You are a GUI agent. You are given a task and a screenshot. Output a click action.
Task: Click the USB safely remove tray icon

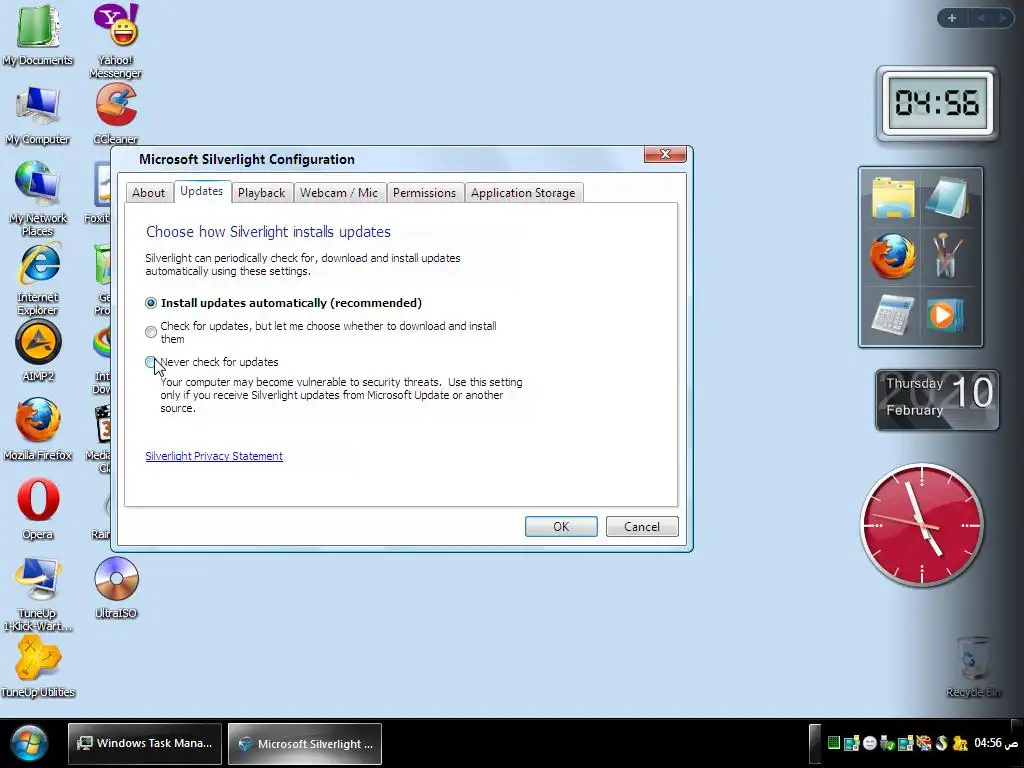pyautogui.click(x=887, y=743)
